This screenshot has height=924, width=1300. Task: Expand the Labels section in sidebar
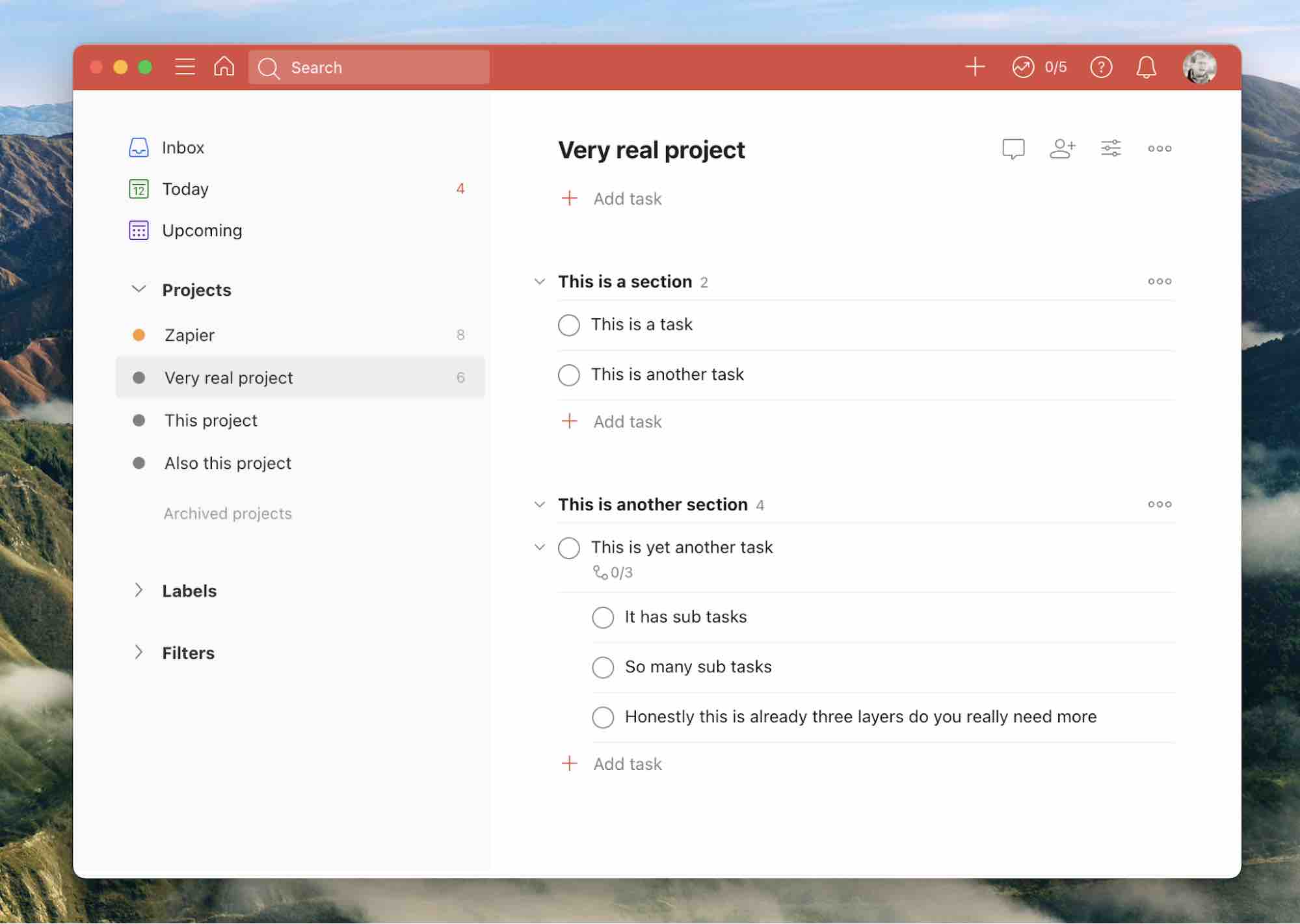coord(138,590)
